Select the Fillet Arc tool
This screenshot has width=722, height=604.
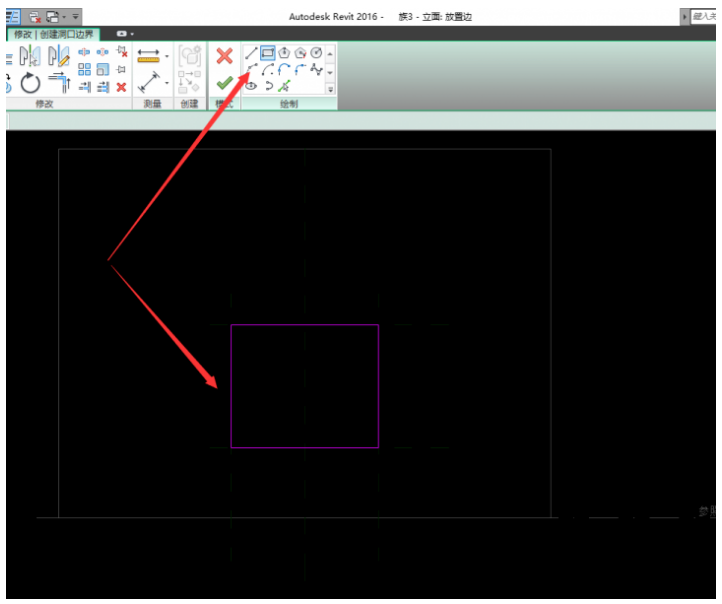(300, 70)
